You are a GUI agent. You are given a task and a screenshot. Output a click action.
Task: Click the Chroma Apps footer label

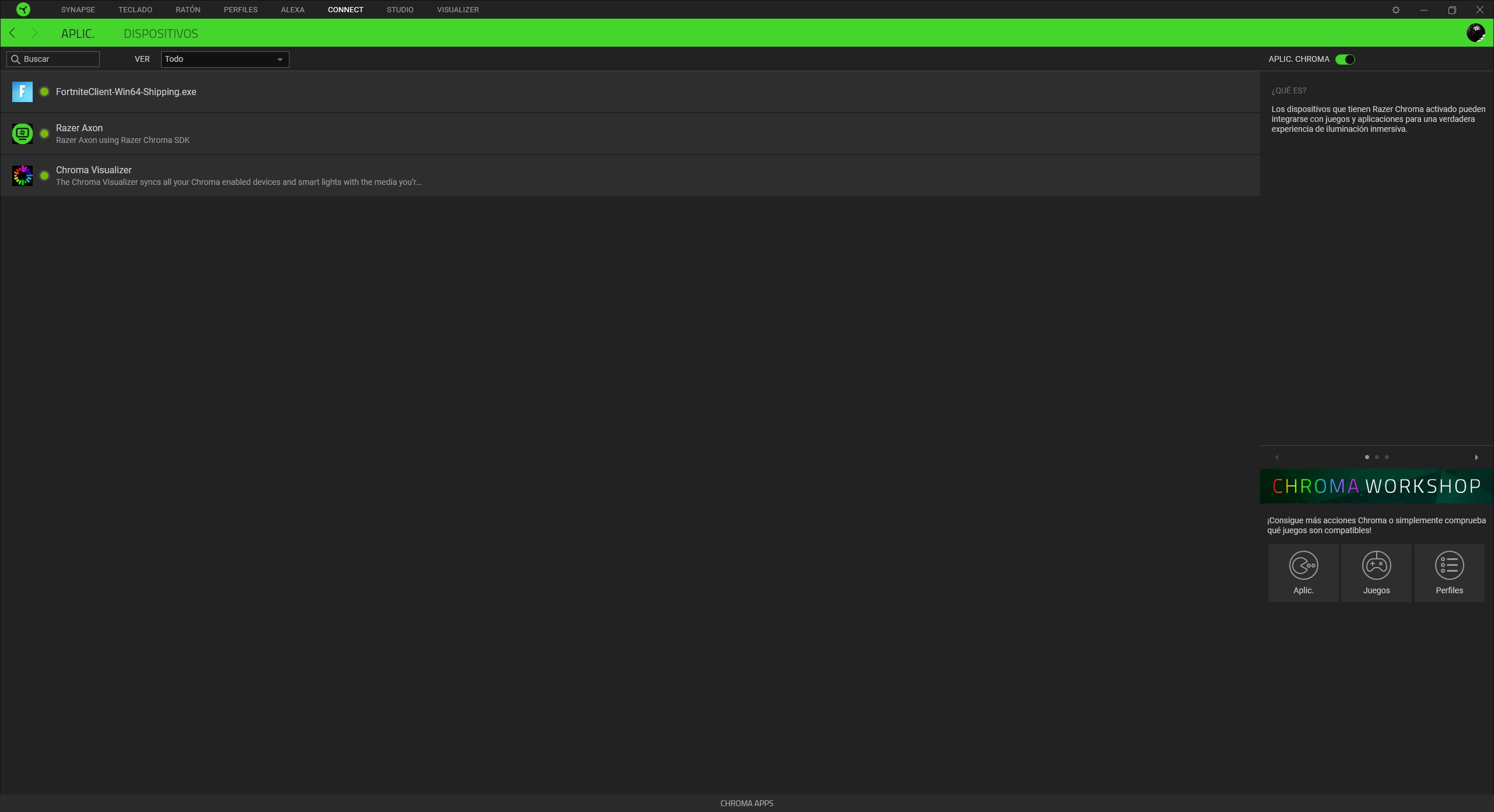[x=746, y=803]
